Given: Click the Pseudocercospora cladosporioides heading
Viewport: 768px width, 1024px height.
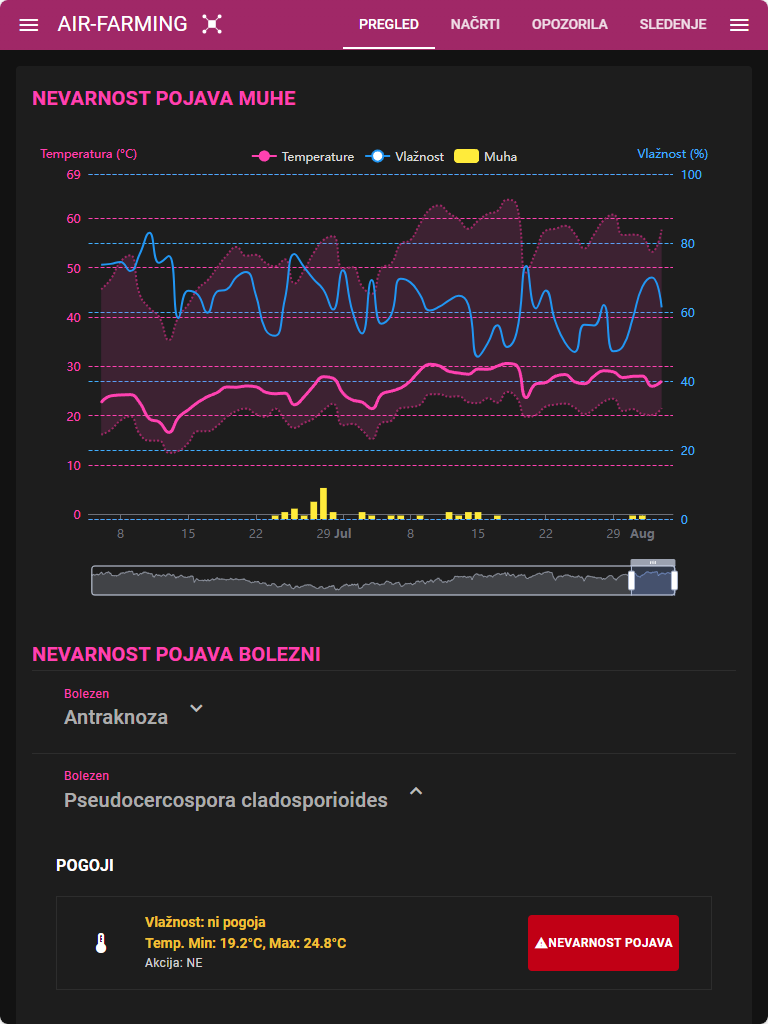Looking at the screenshot, I should [225, 800].
